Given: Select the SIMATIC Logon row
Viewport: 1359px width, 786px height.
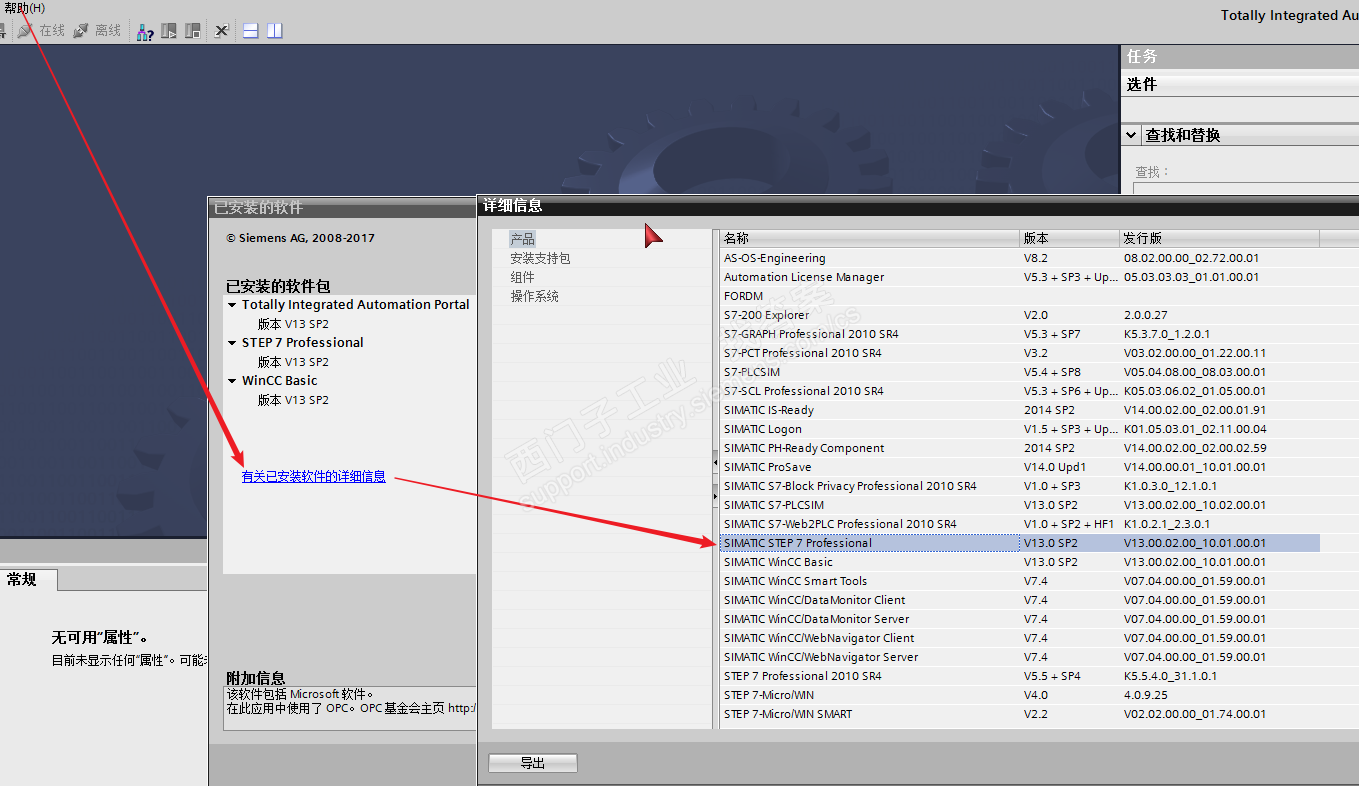Looking at the screenshot, I should [1020, 429].
